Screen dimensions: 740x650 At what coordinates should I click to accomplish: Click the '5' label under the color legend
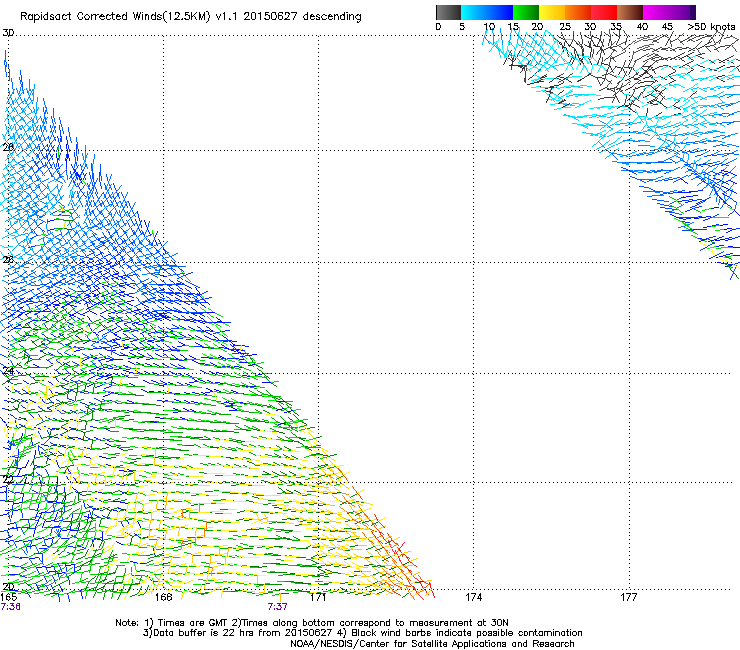462,27
